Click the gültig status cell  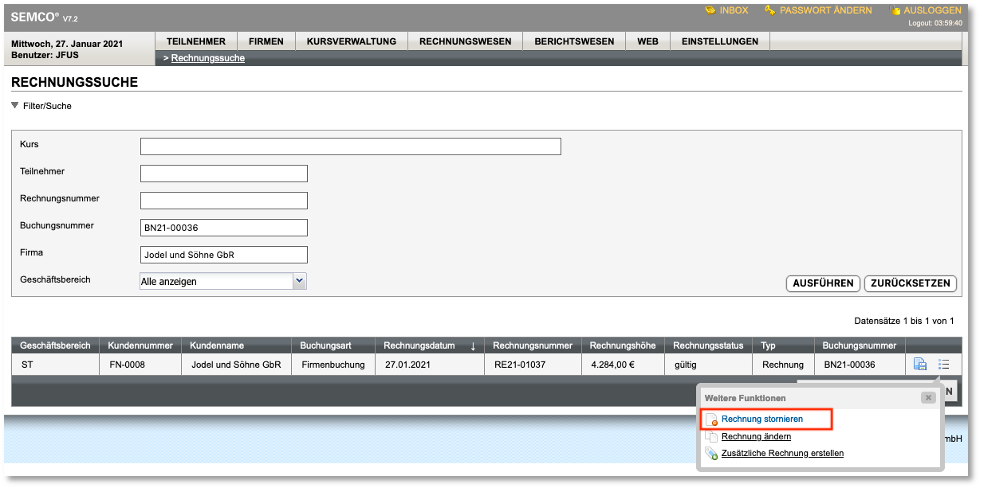point(708,364)
